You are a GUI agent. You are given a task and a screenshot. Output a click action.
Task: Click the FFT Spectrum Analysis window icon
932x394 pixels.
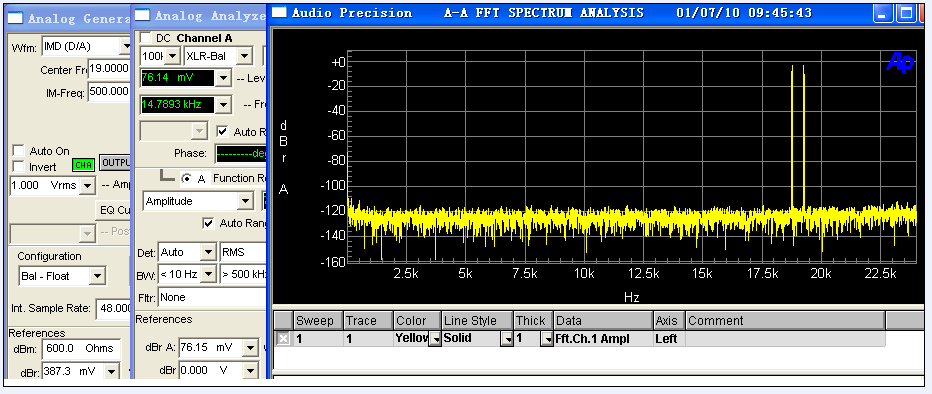278,13
